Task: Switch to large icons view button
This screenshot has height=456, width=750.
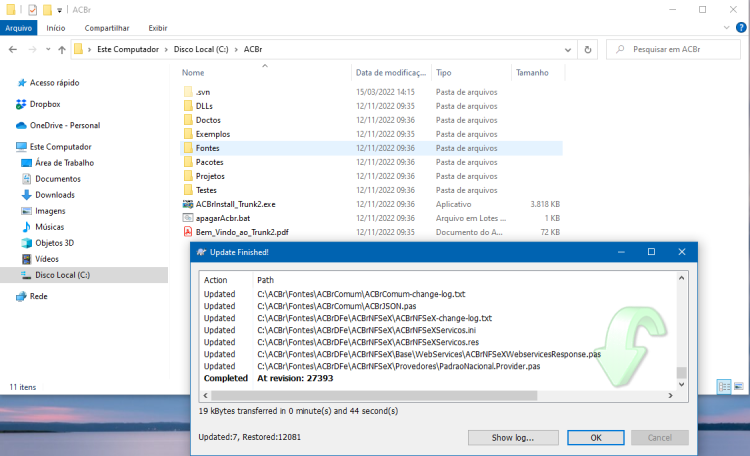Action: pyautogui.click(x=739, y=386)
